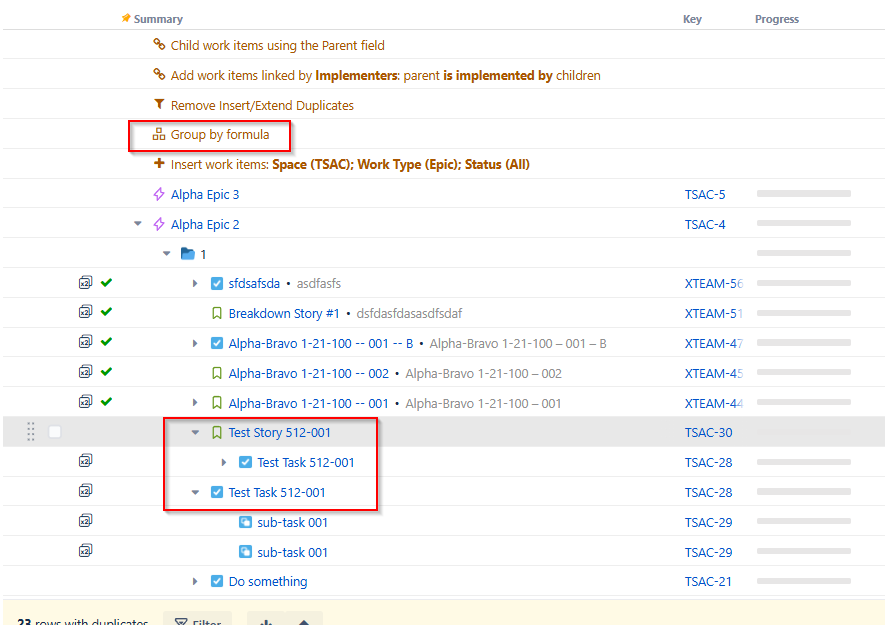This screenshot has width=885, height=625.
Task: Expand the sfdsafsda task row
Action: click(195, 283)
